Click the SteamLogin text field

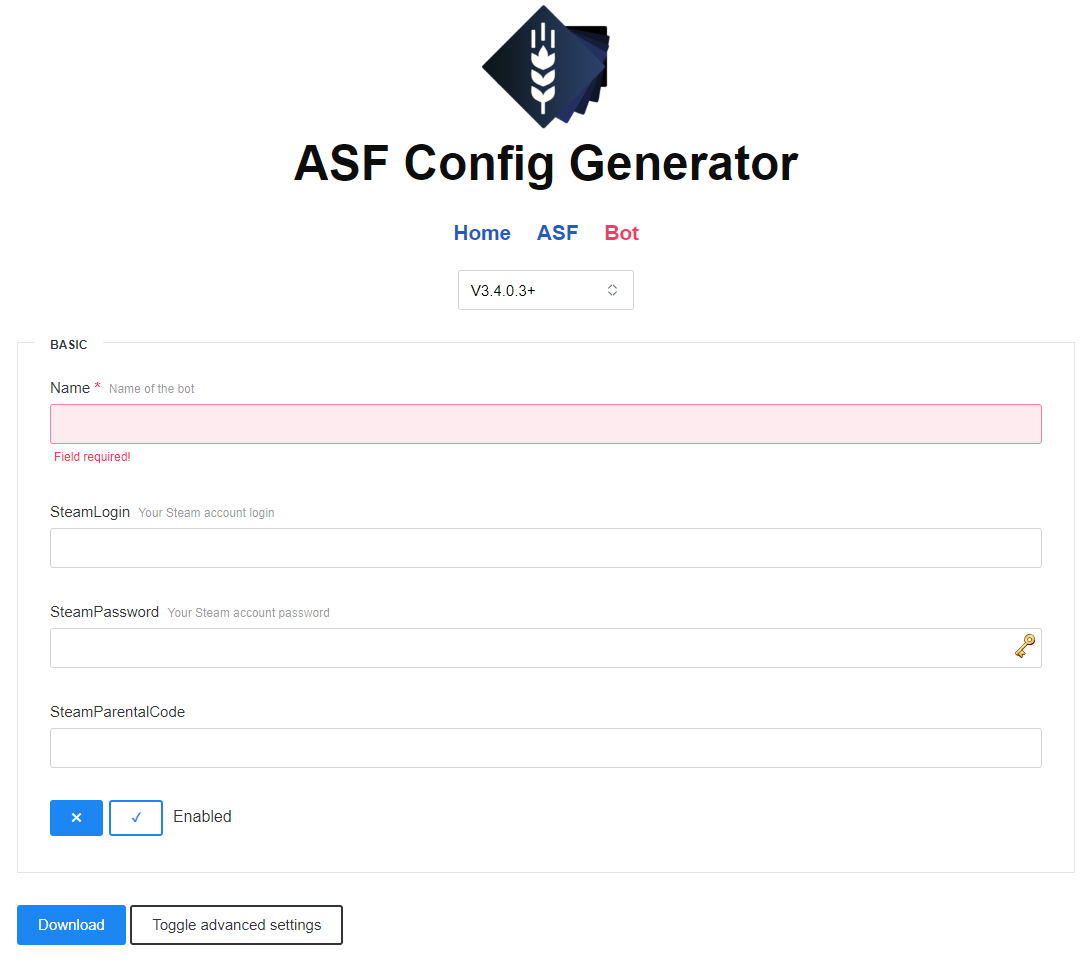click(x=545, y=548)
